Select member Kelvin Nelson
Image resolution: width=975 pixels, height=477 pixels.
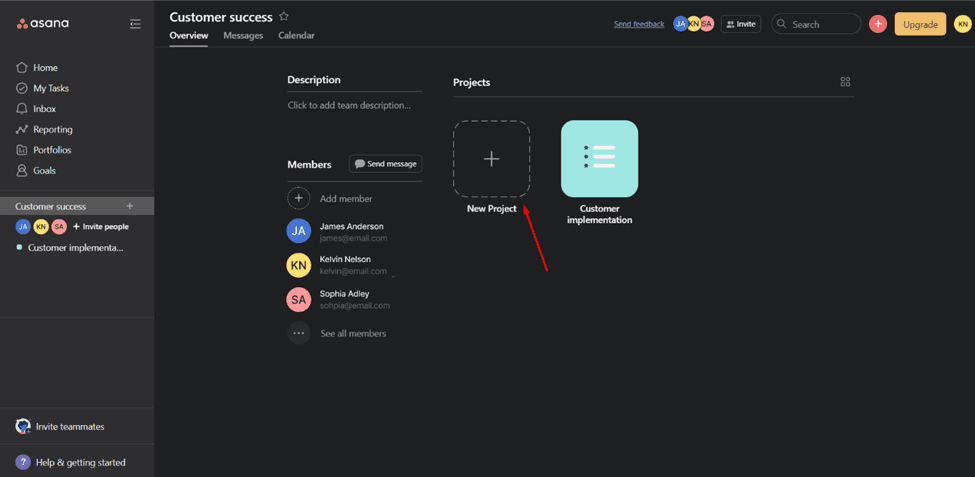click(346, 259)
